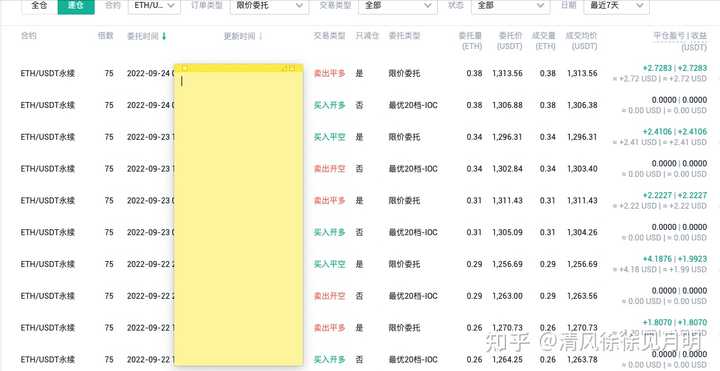Click the first 卖出开空 trade type label
Viewport: 720px width, 371px height.
[x=329, y=169]
